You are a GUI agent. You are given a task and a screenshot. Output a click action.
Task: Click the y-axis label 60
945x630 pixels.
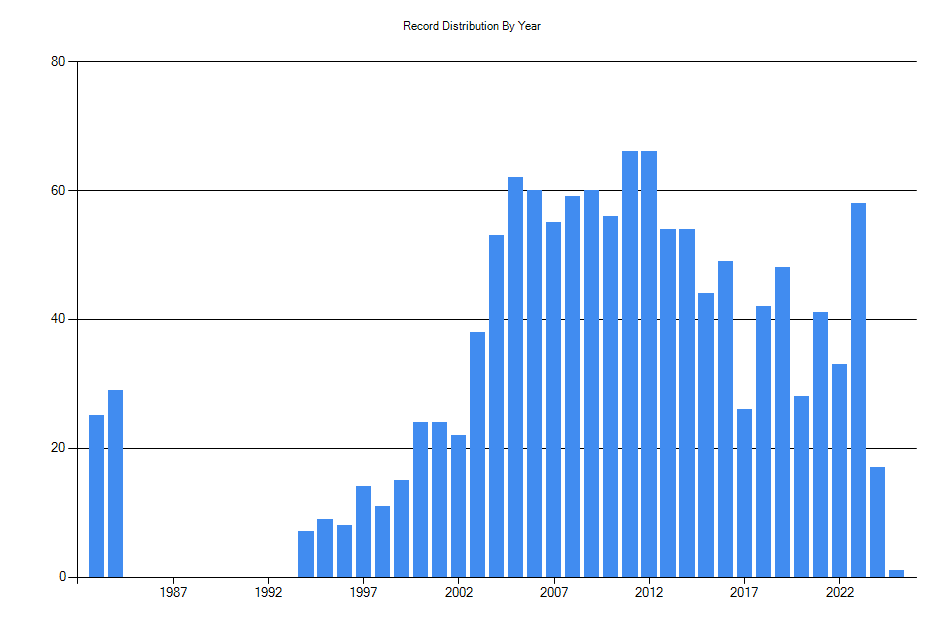pos(58,191)
